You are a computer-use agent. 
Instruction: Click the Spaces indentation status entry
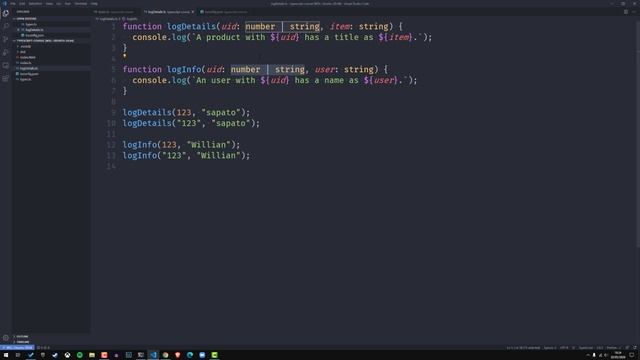[x=550, y=348]
